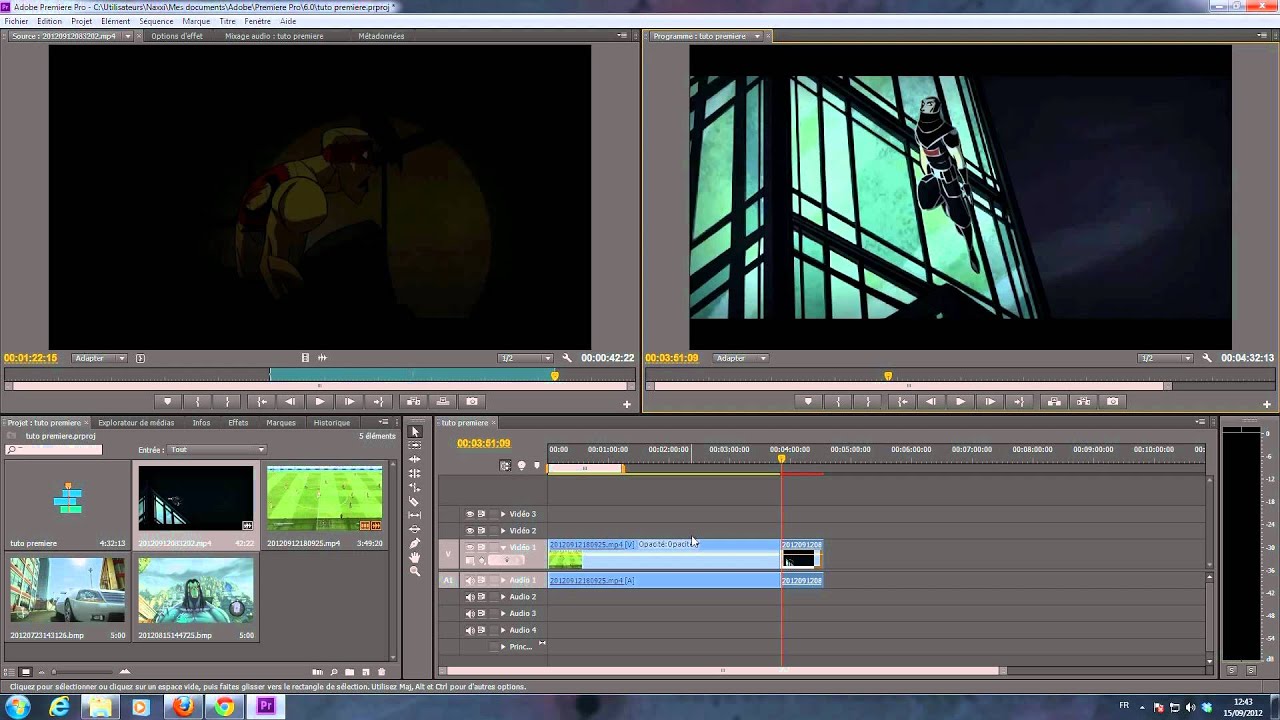Select the 20120912180925.mp4 soccer thumbnail

click(324, 498)
